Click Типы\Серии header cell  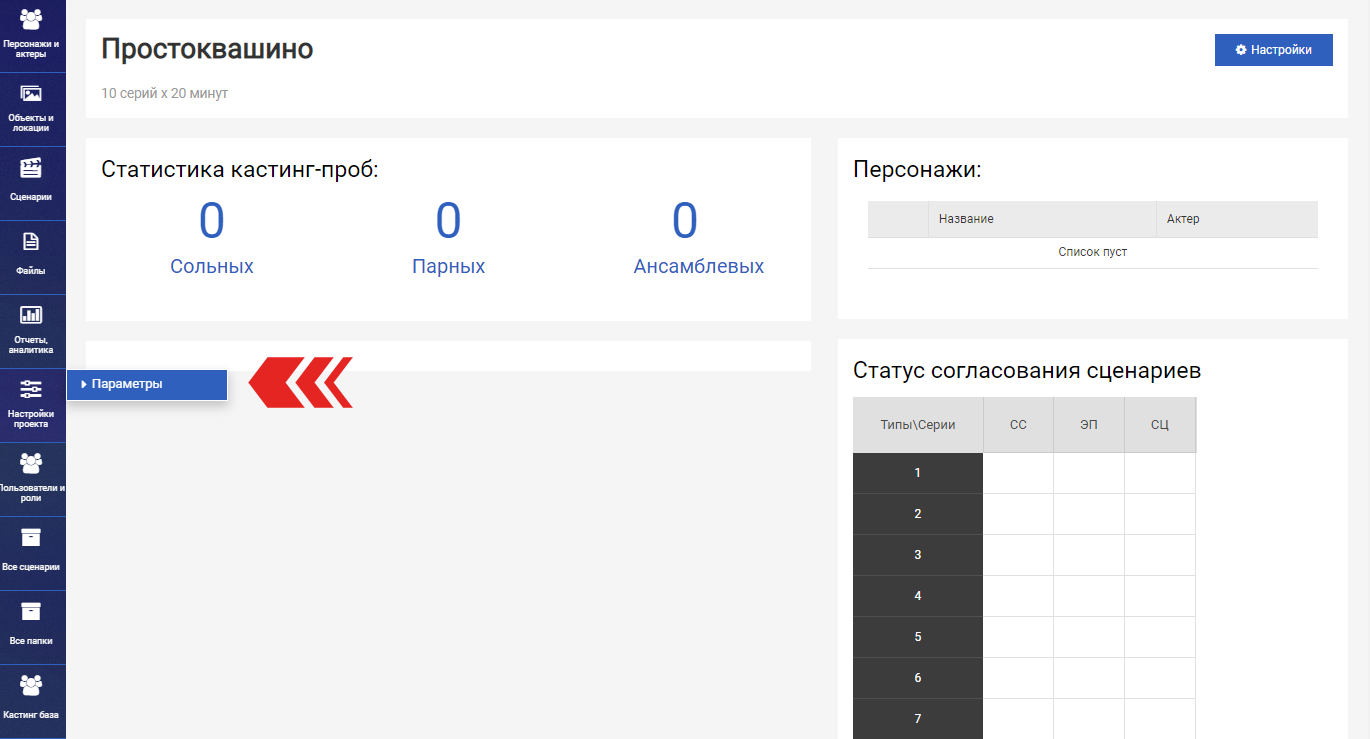[x=918, y=425]
